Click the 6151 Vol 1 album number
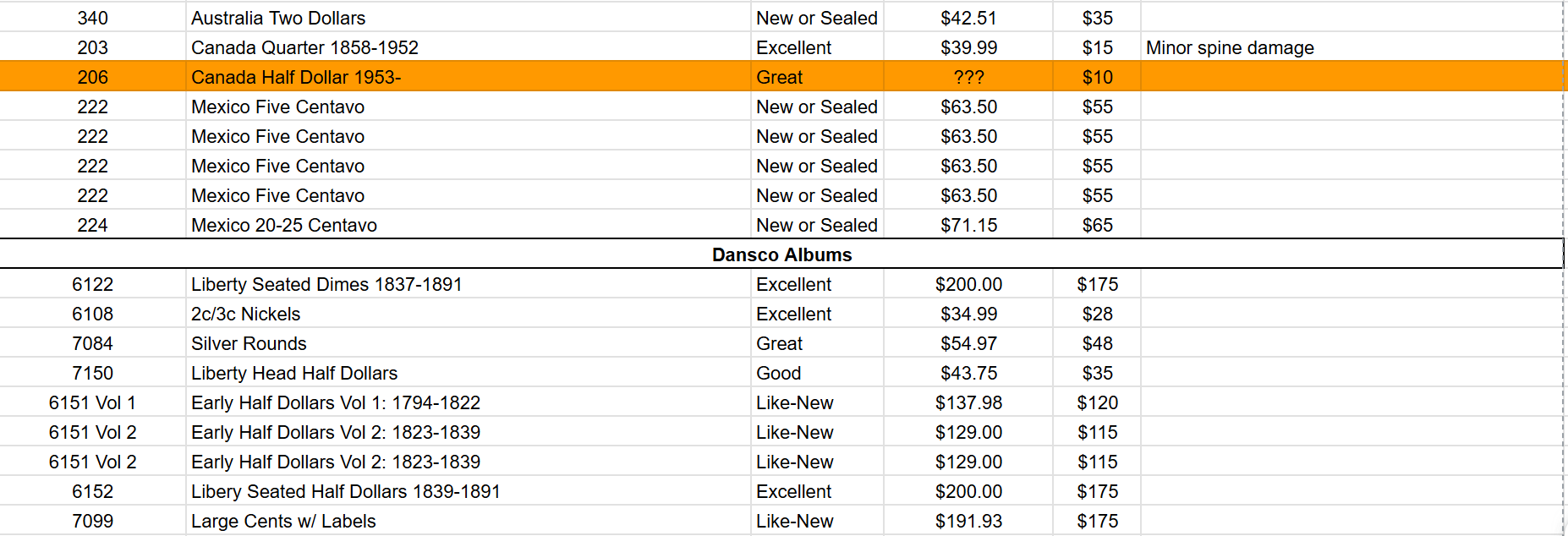1568x536 pixels. [93, 402]
